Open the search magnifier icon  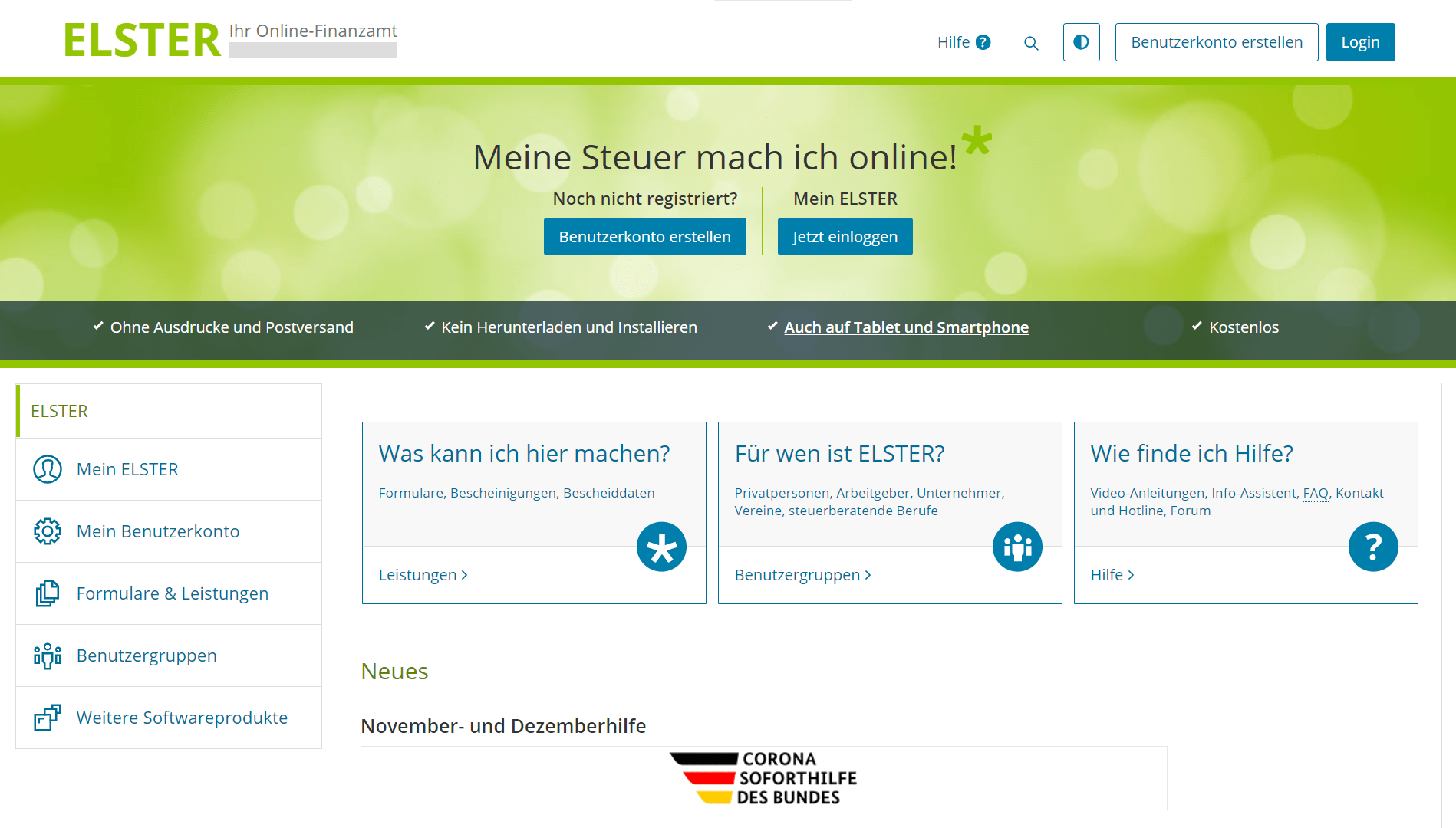point(1031,43)
